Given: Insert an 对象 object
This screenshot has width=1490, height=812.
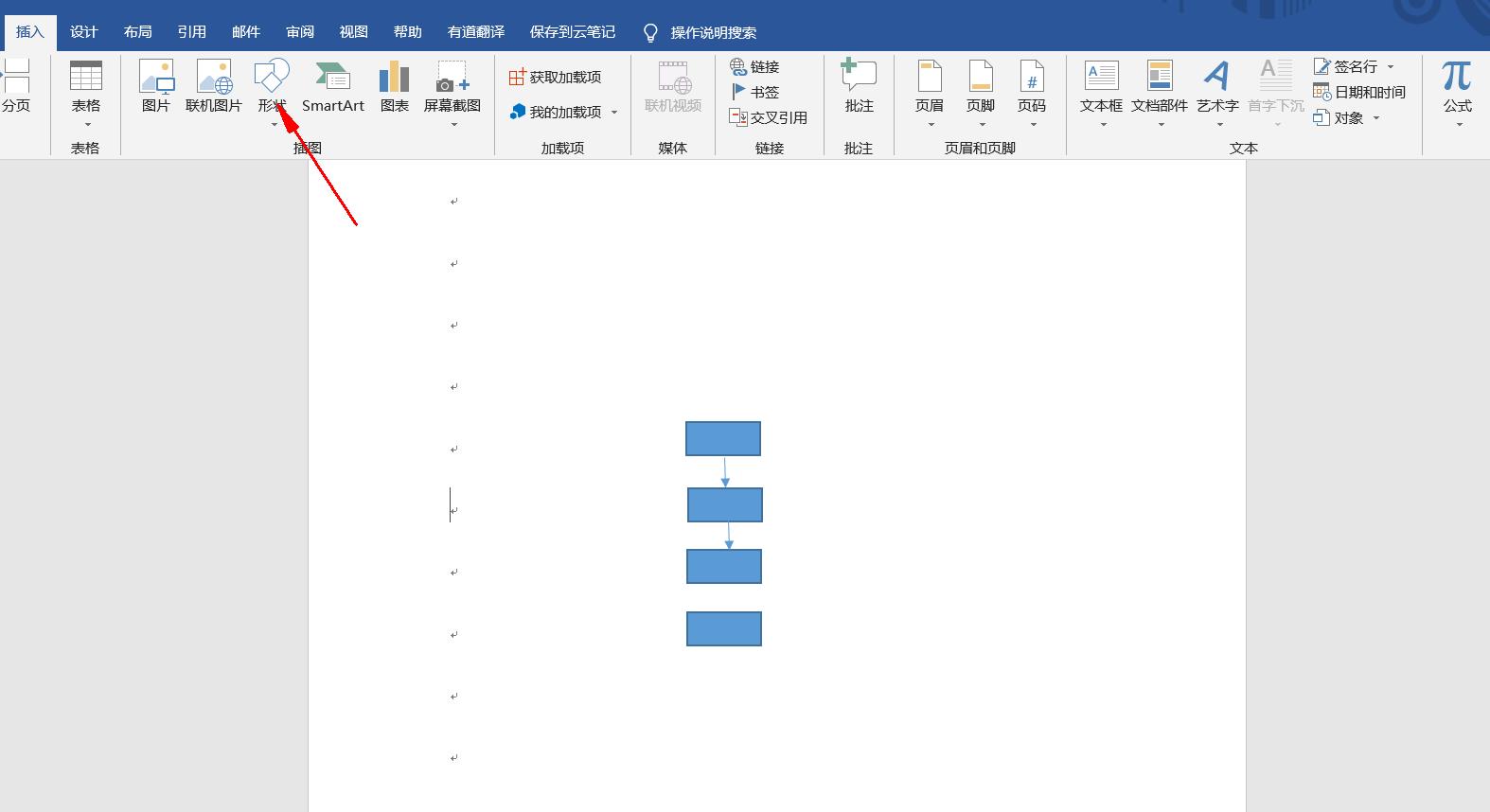Looking at the screenshot, I should (x=1339, y=118).
